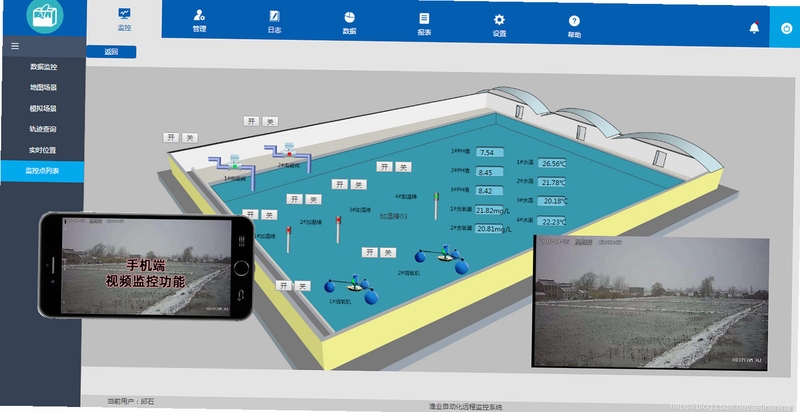Click the teal app logo
This screenshot has width=800, height=412.
pyautogui.click(x=45, y=15)
